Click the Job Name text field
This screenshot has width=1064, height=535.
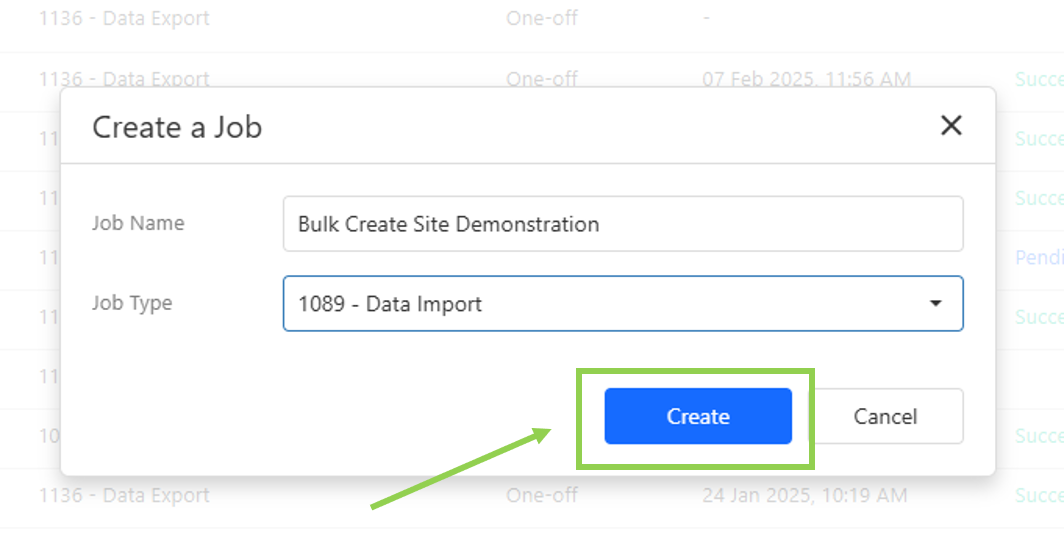[622, 224]
